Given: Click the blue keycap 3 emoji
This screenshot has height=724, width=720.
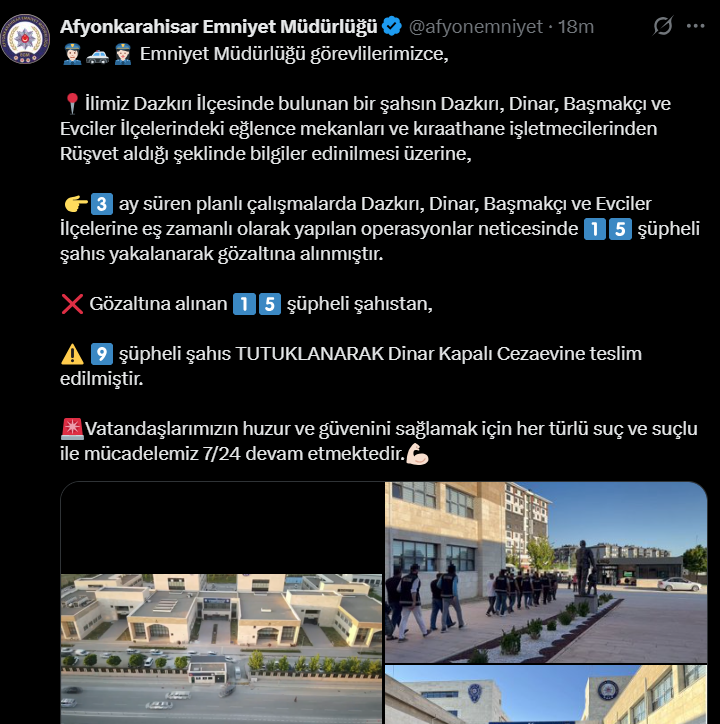Looking at the screenshot, I should (102, 204).
